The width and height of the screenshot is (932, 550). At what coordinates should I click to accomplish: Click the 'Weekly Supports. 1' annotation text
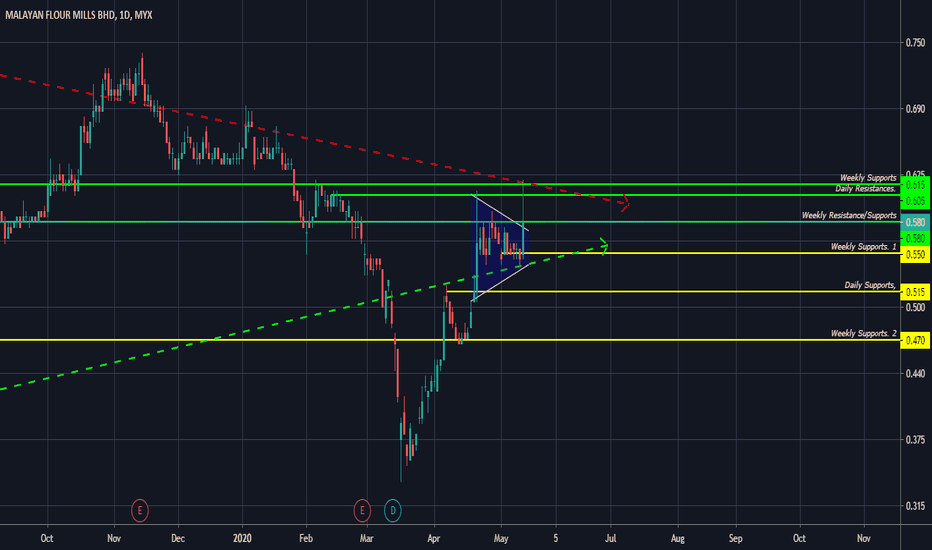tap(864, 246)
